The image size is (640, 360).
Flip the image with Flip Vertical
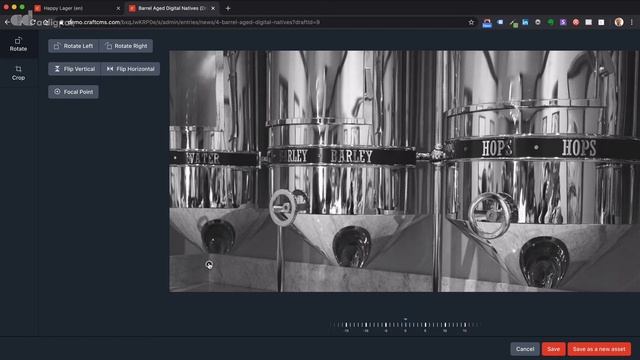[74, 69]
